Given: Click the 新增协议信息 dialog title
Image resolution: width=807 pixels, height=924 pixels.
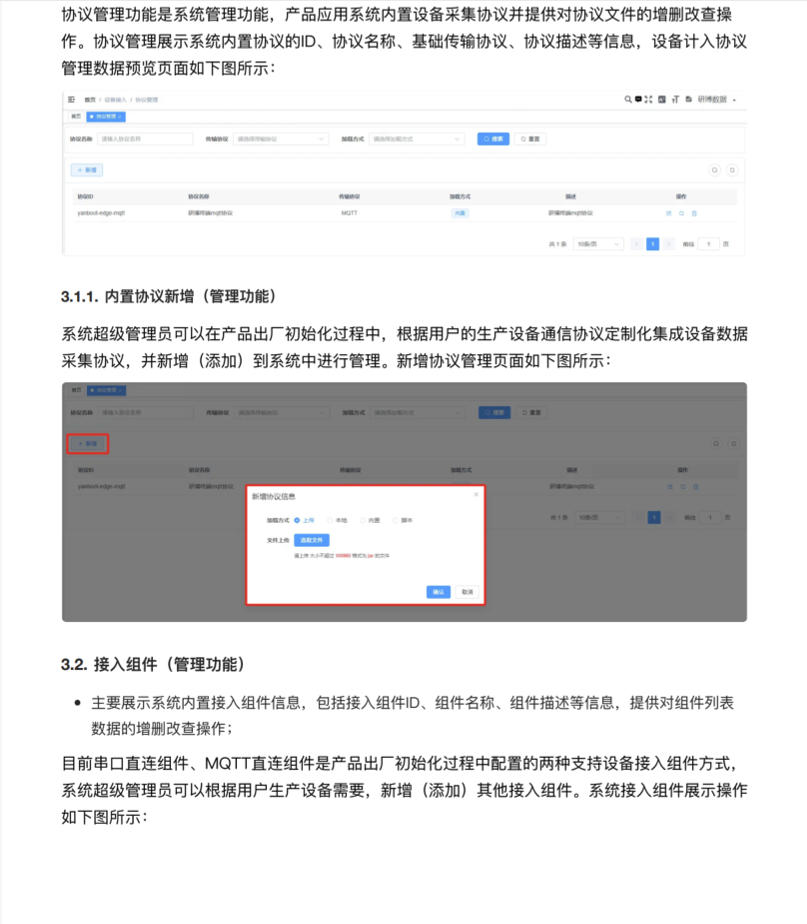Looking at the screenshot, I should pyautogui.click(x=274, y=497).
